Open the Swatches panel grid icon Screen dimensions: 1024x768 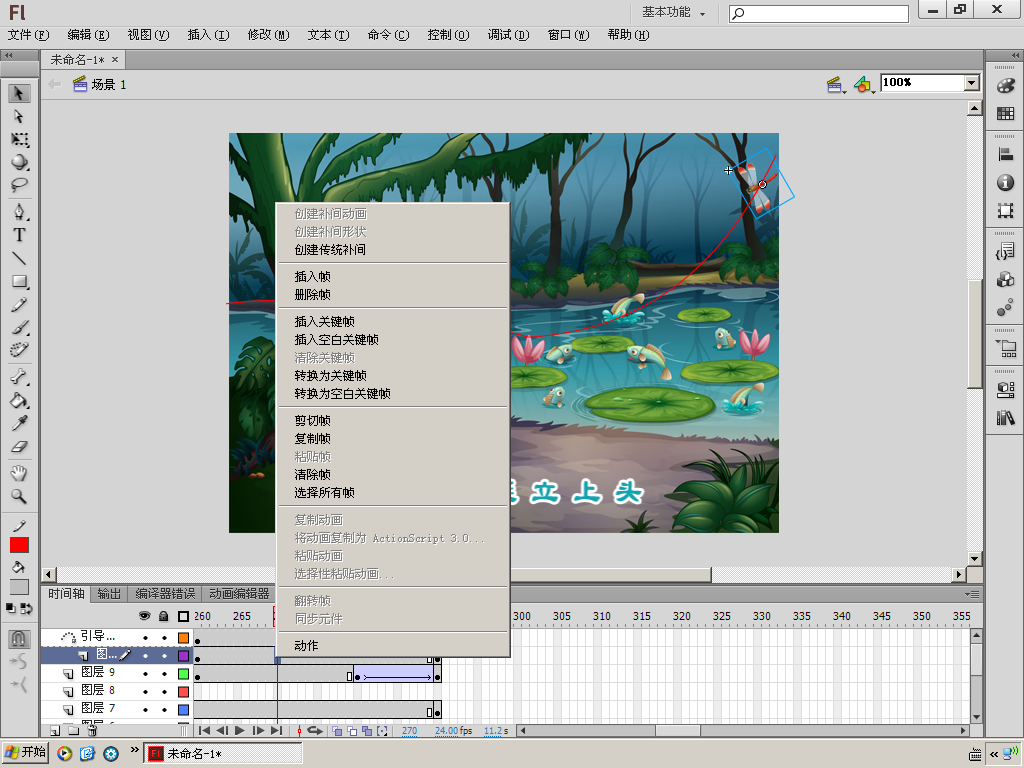coord(1006,114)
